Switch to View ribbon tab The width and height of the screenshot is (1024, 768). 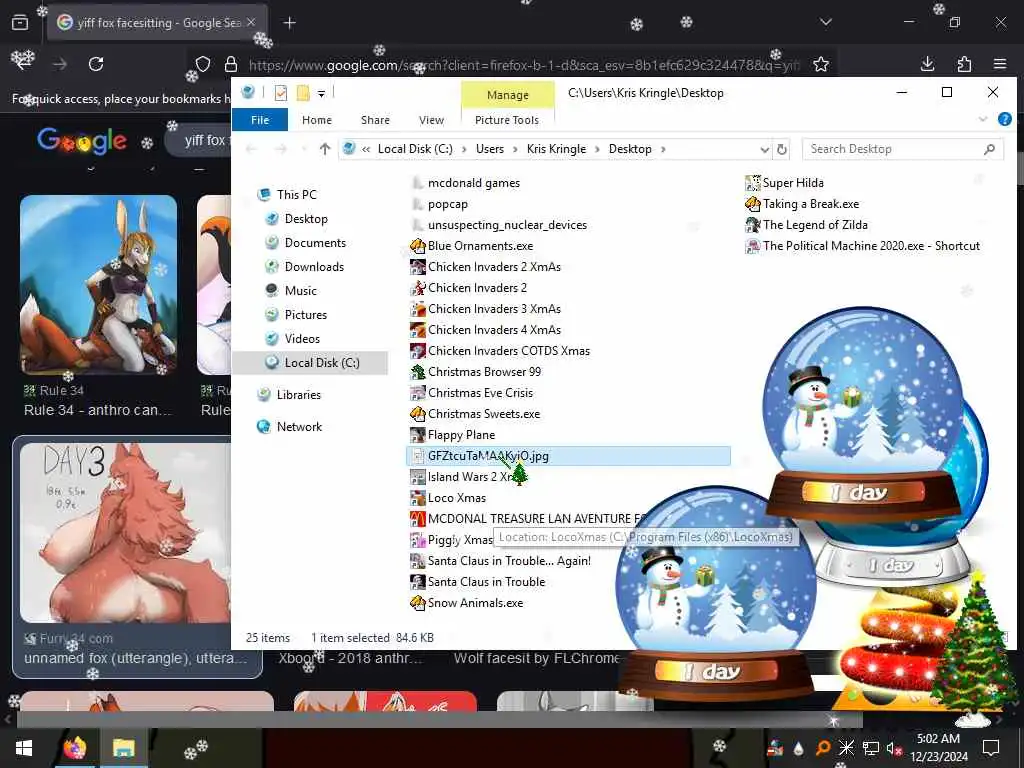pyautogui.click(x=431, y=120)
